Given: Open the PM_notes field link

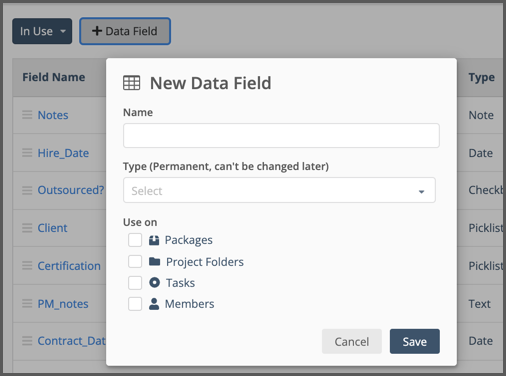Looking at the screenshot, I should (63, 304).
